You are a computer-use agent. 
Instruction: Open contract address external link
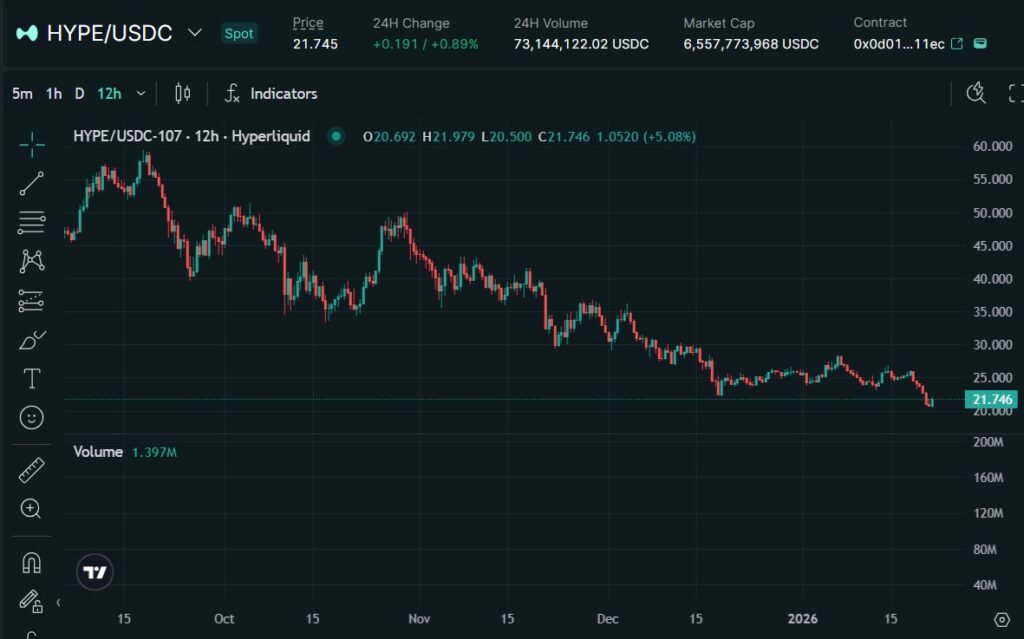tap(957, 44)
